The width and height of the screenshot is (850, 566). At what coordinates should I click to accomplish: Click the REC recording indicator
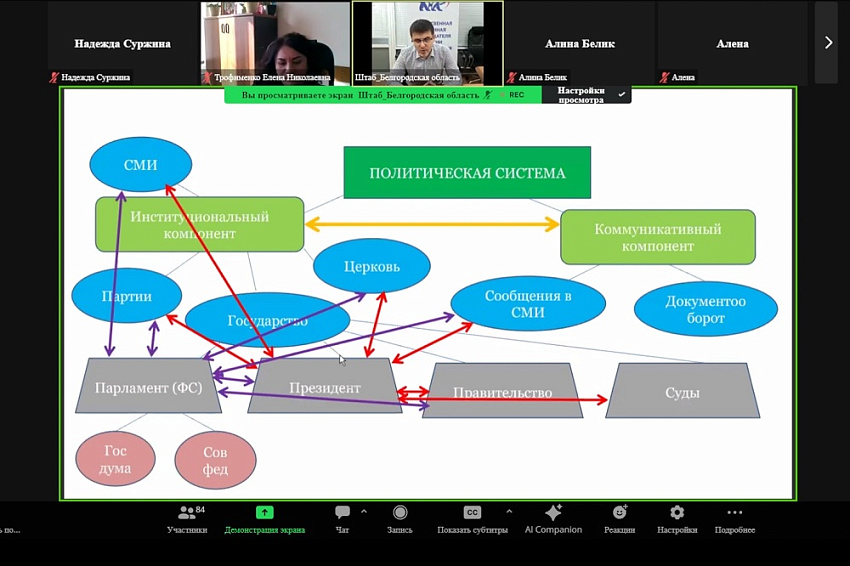(x=516, y=95)
